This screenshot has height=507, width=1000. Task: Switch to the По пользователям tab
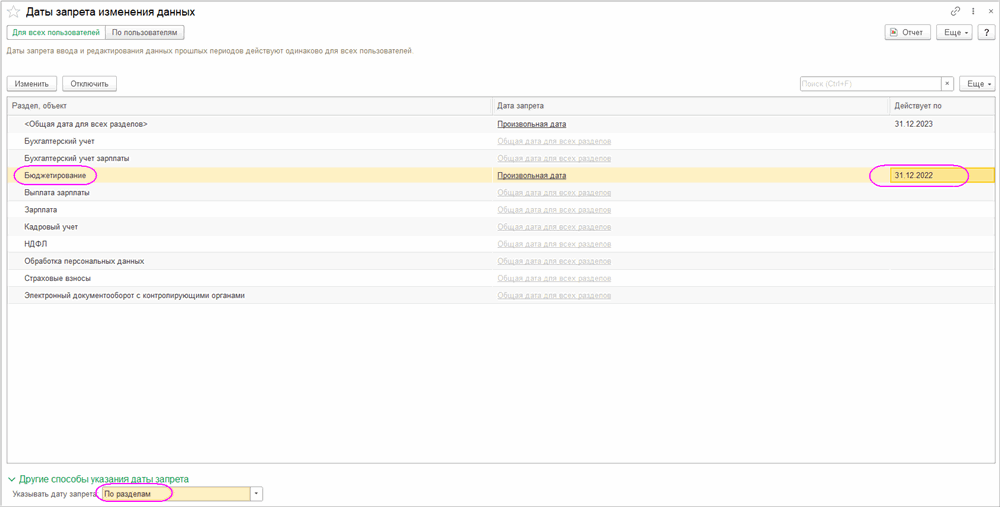click(145, 33)
